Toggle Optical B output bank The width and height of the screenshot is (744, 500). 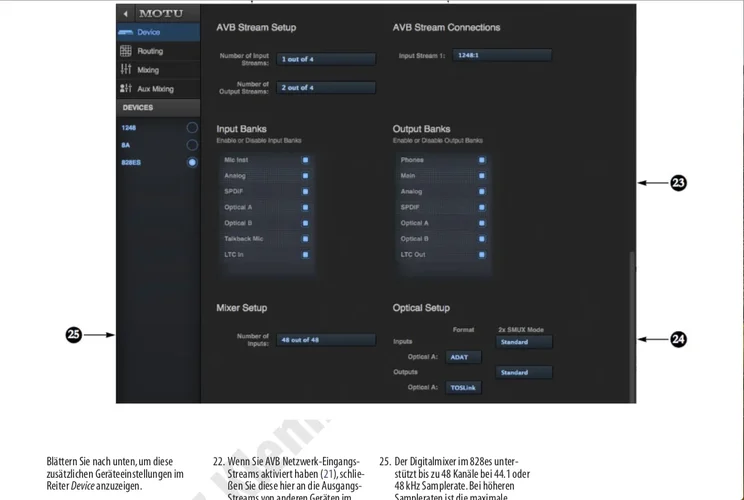(482, 239)
